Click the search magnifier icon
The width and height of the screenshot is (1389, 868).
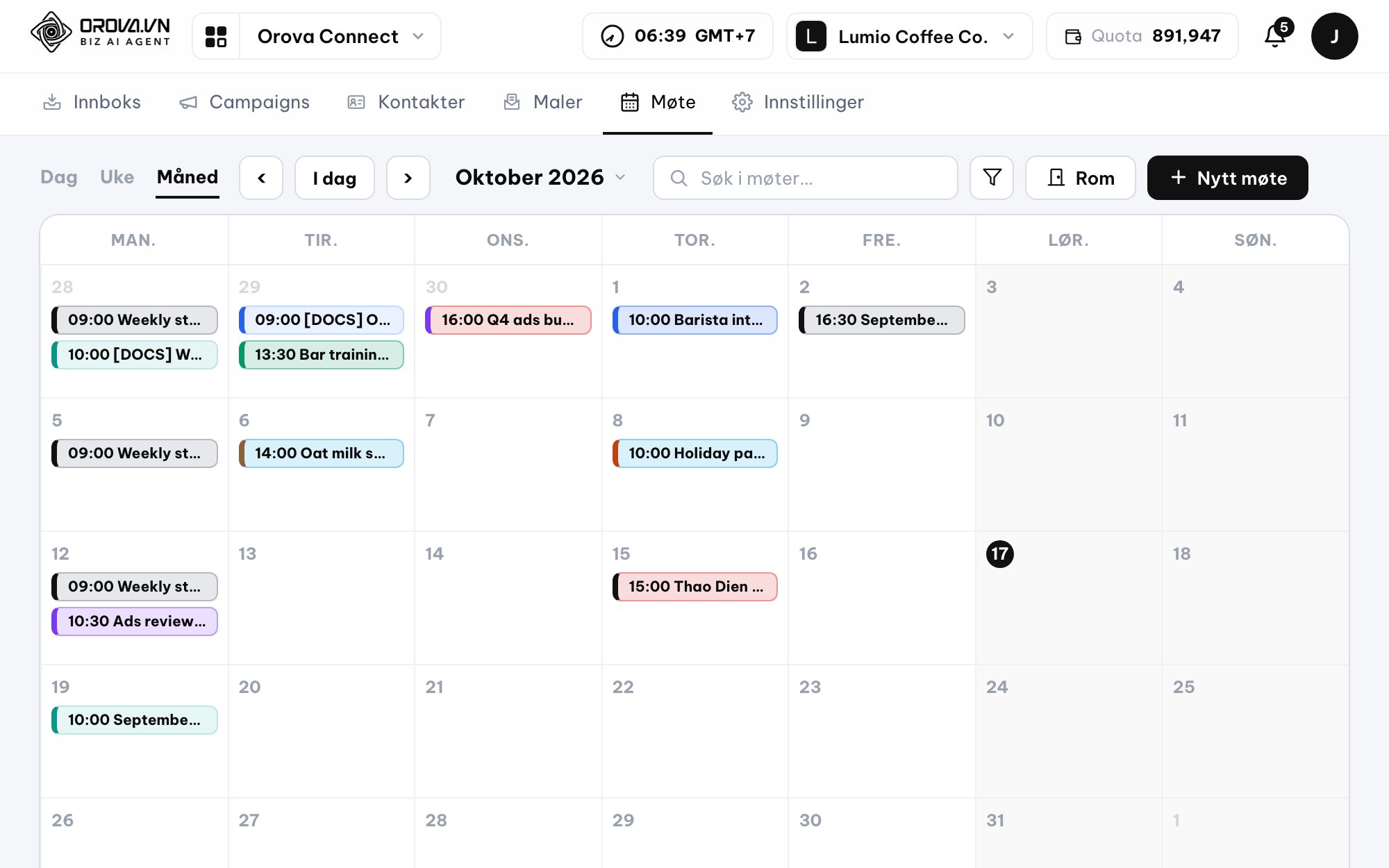(679, 178)
